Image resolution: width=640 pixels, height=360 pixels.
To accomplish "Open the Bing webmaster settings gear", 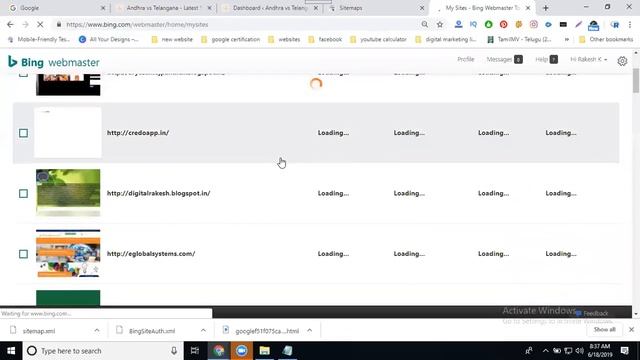I will [622, 61].
